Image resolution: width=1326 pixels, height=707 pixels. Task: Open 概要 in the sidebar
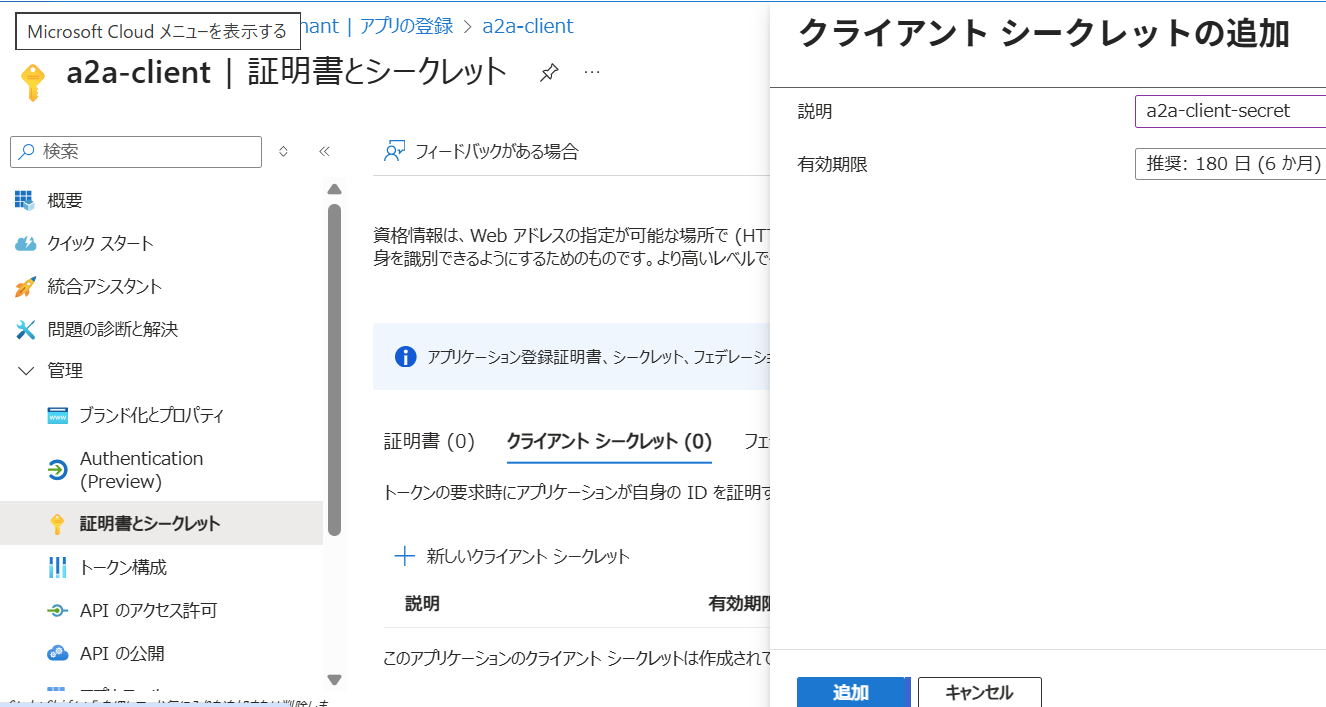[x=65, y=200]
